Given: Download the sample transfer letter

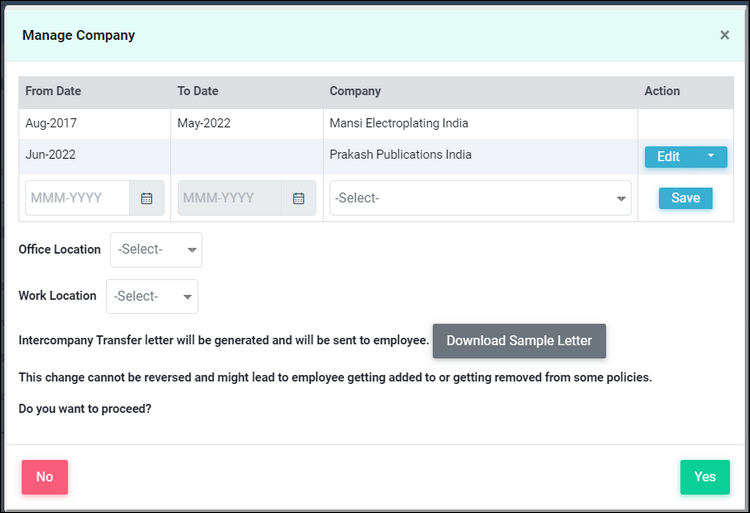Looking at the screenshot, I should coord(519,341).
